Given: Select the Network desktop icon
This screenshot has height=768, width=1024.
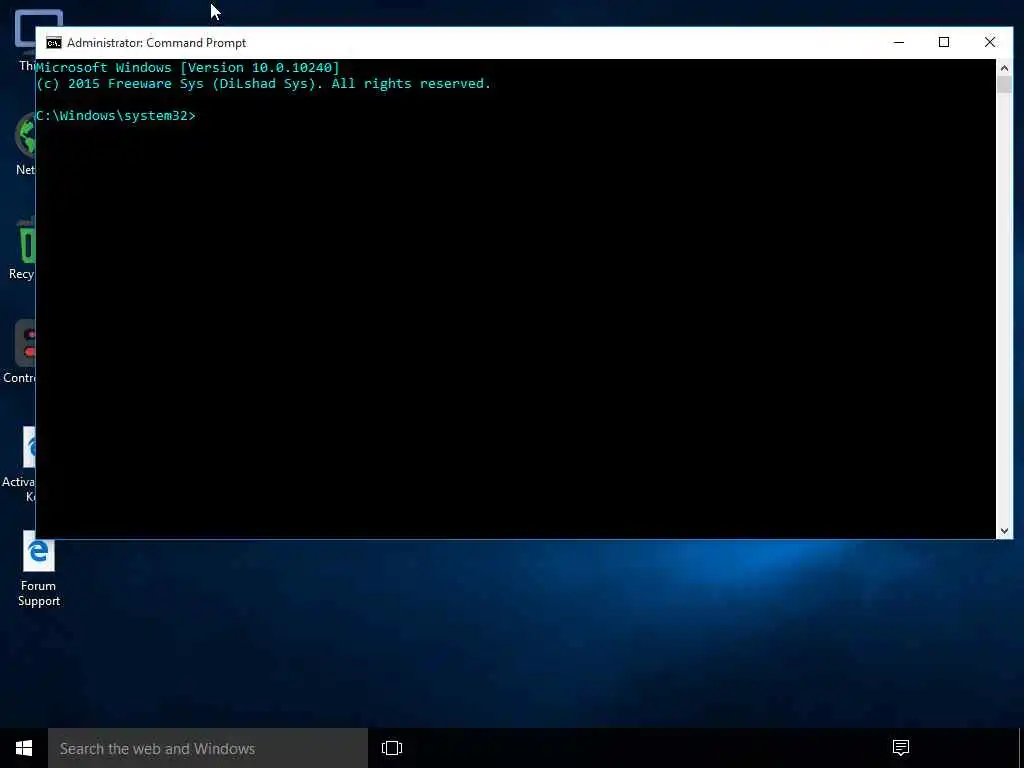Looking at the screenshot, I should 25,144.
